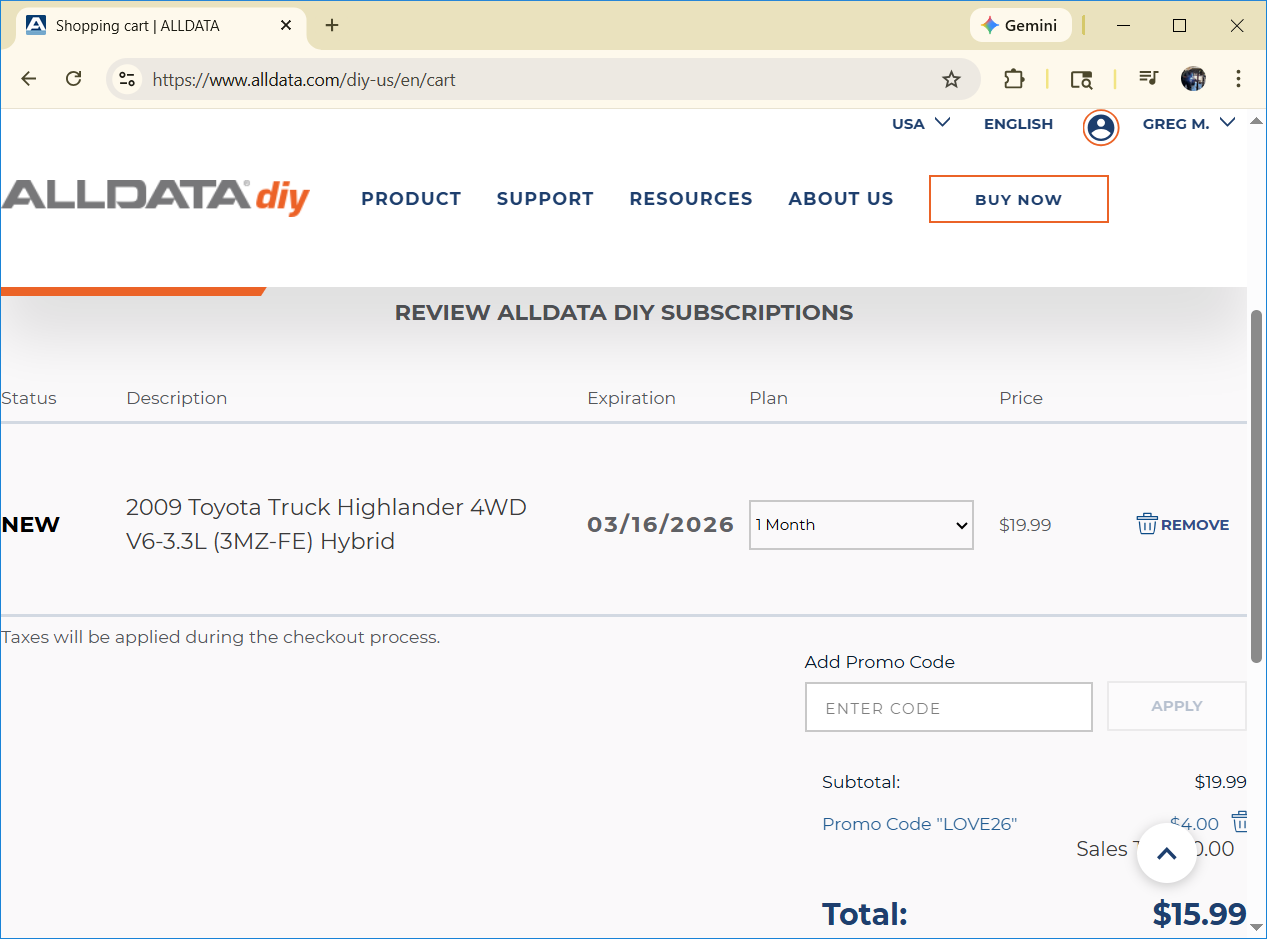The width and height of the screenshot is (1267, 939).
Task: Open the browser extensions icon
Action: tap(1014, 79)
